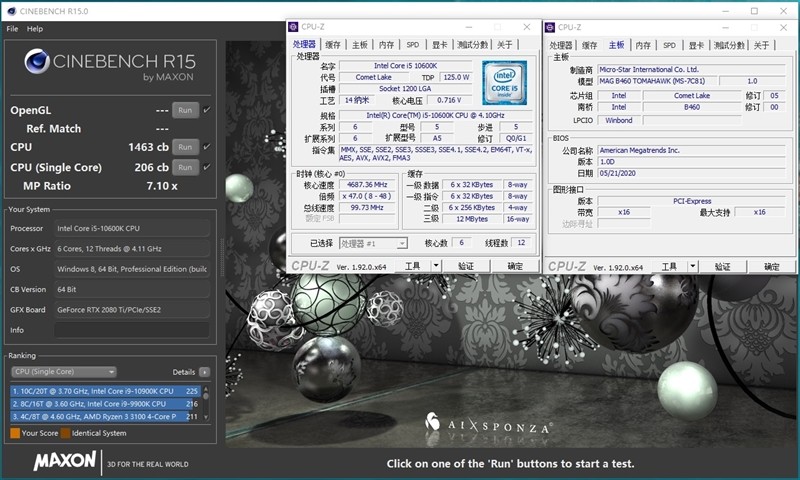Open the Help menu in Cinebench

pos(35,29)
